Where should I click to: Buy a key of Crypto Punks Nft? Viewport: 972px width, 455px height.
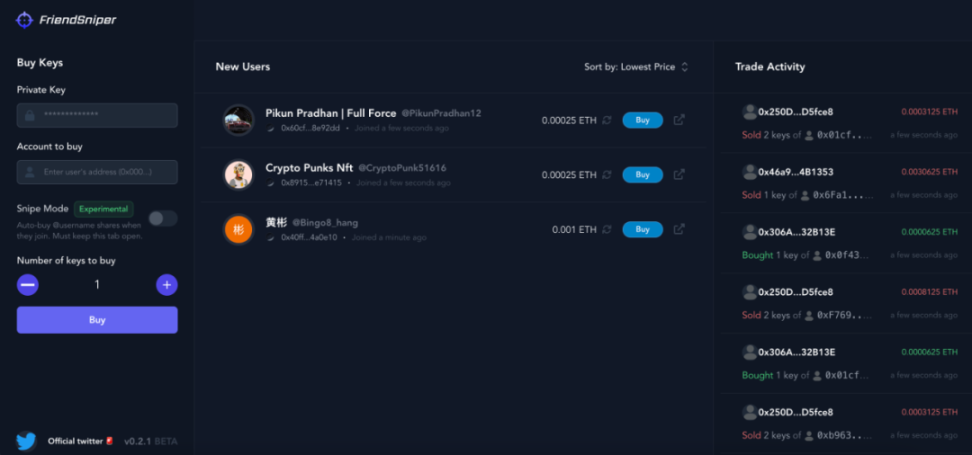point(643,175)
